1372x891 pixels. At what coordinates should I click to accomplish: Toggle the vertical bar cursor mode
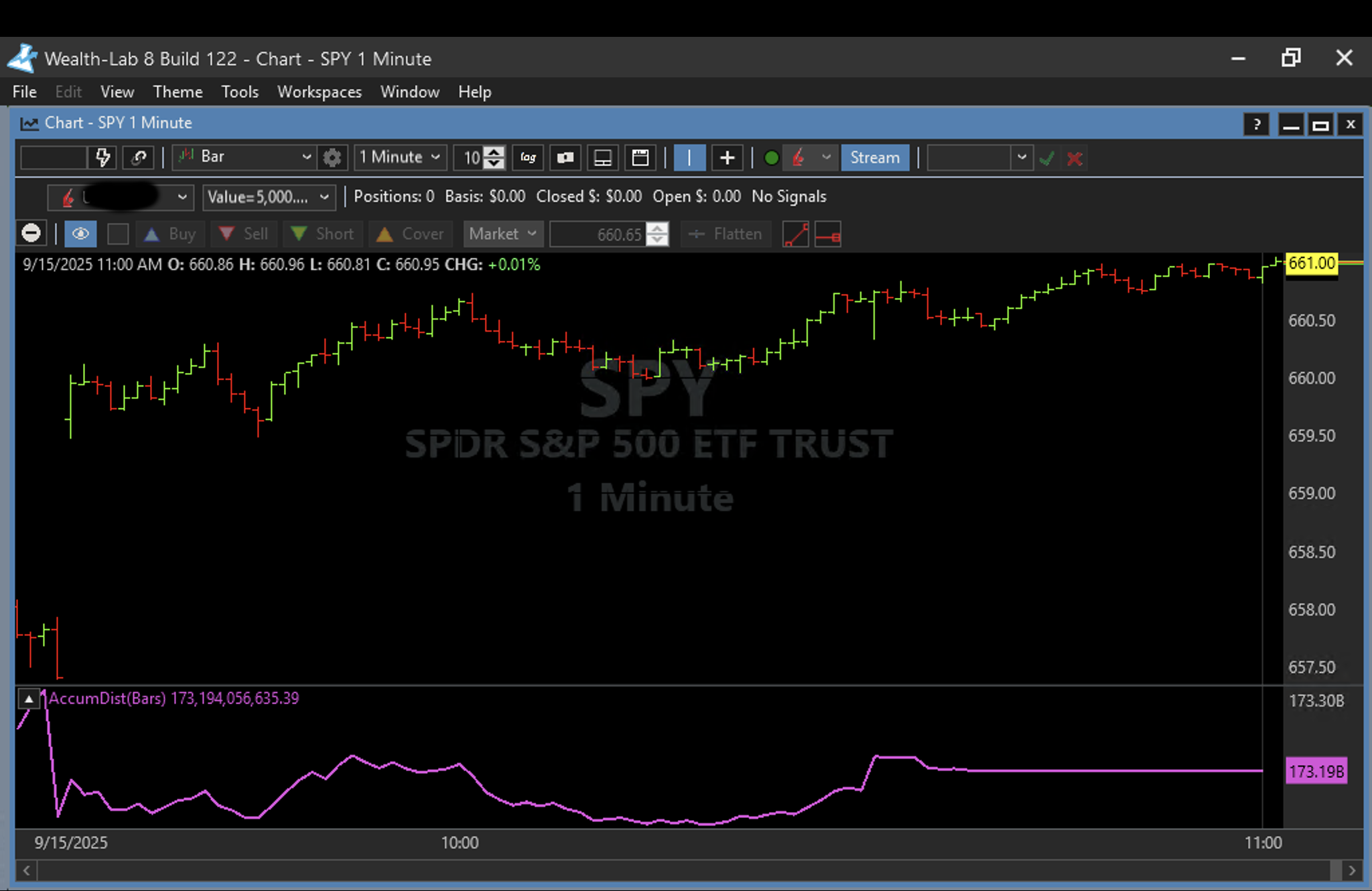689,158
